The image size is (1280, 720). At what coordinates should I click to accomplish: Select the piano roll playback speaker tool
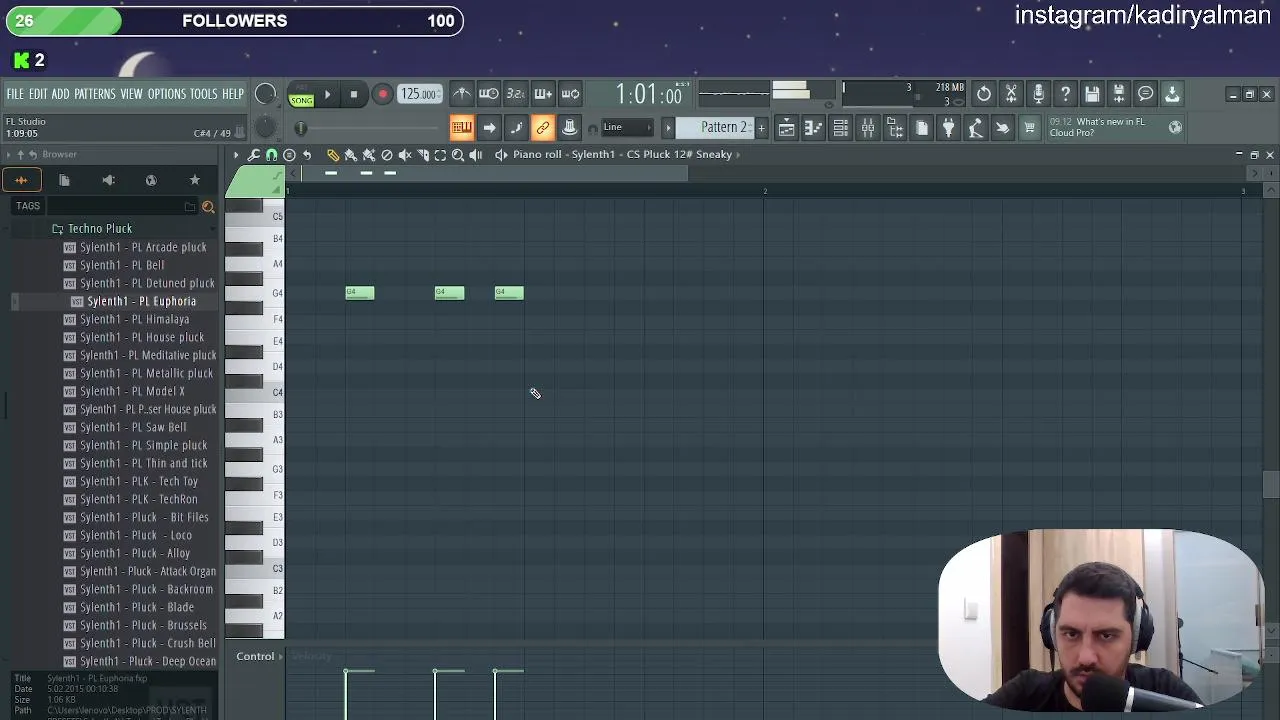(476, 155)
